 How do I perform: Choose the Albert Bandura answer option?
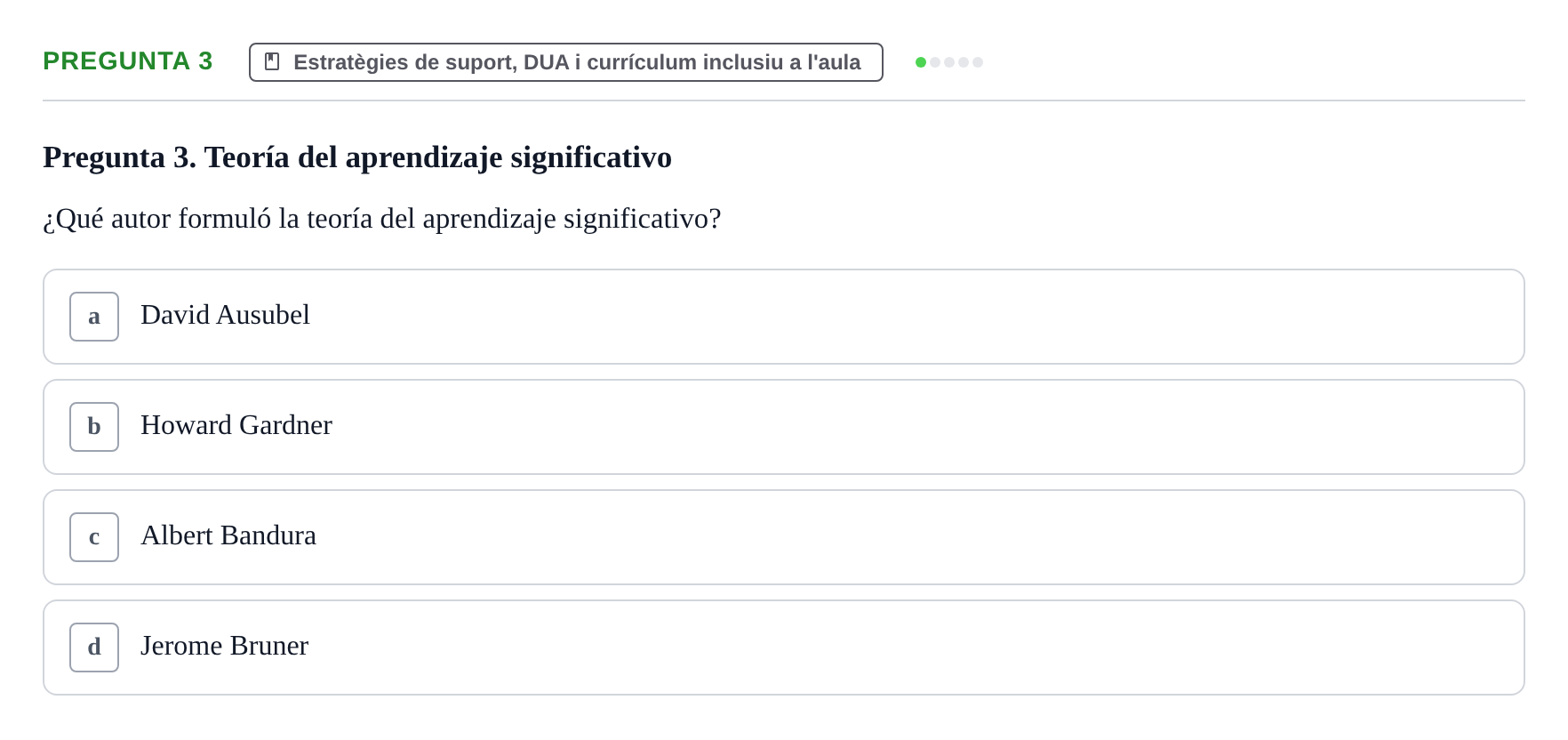pyautogui.click(x=784, y=537)
